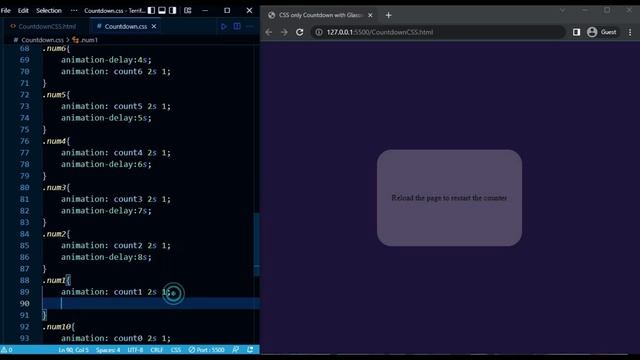The height and width of the screenshot is (360, 640).
Task: Click the browser Forward arrow
Action: tap(284, 32)
